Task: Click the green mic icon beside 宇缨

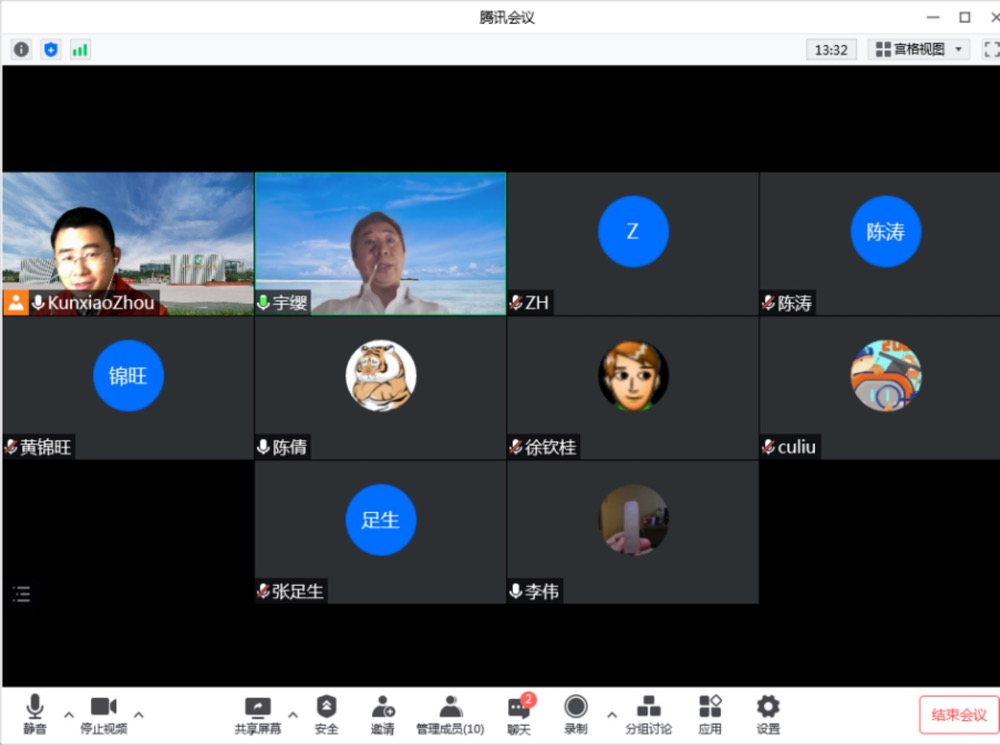Action: (x=263, y=303)
